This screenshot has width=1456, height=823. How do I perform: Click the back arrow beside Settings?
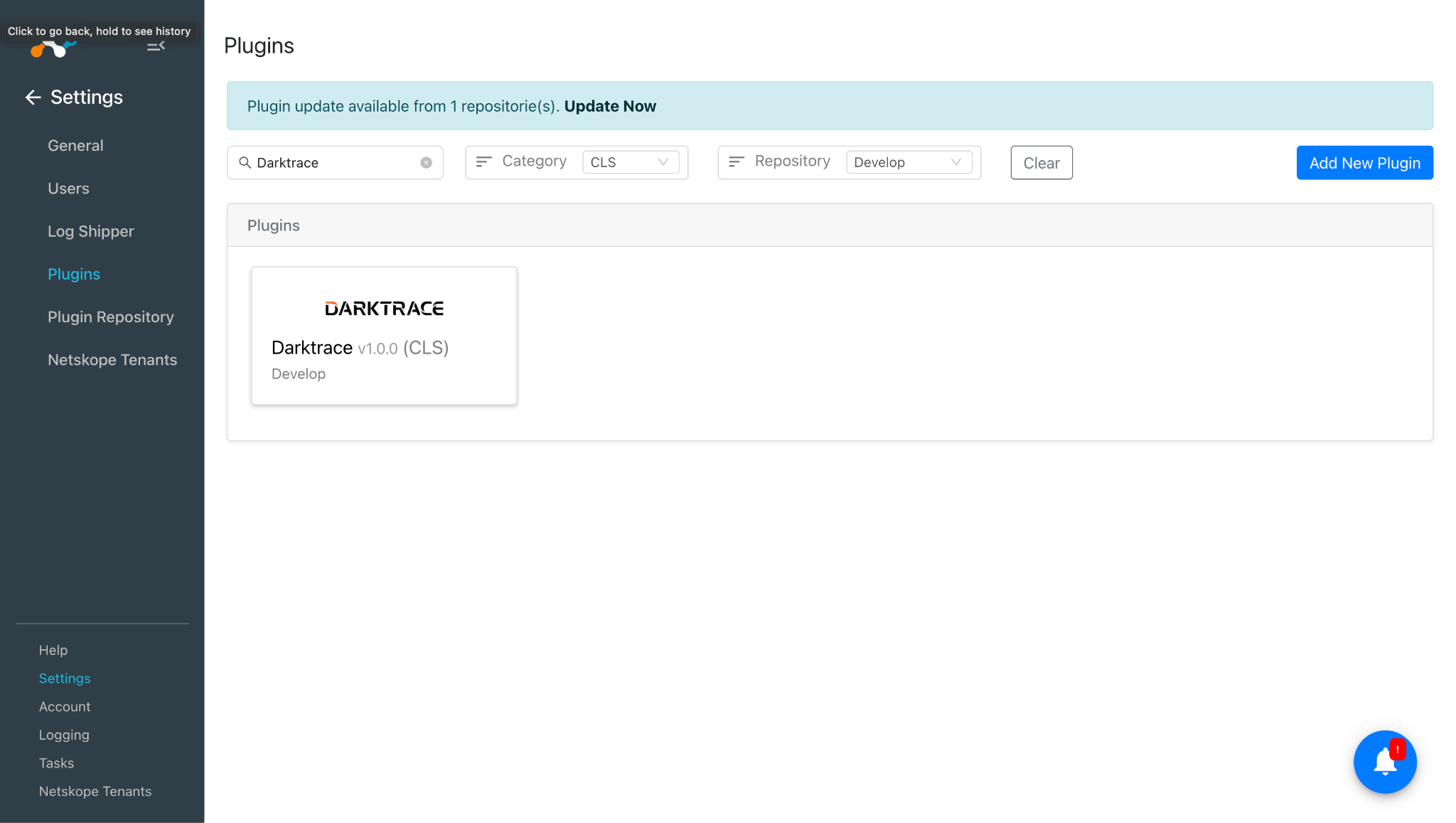click(33, 97)
